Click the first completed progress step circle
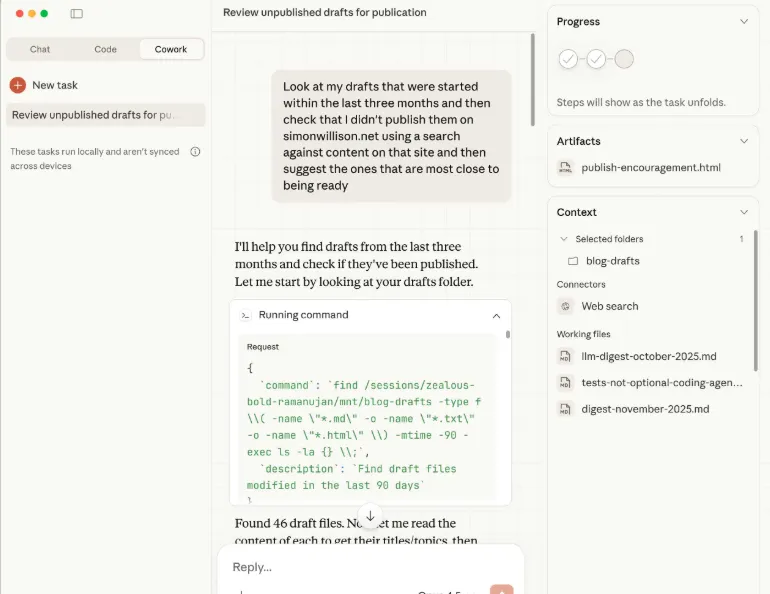Screen dimensions: 770x594 pos(568,60)
